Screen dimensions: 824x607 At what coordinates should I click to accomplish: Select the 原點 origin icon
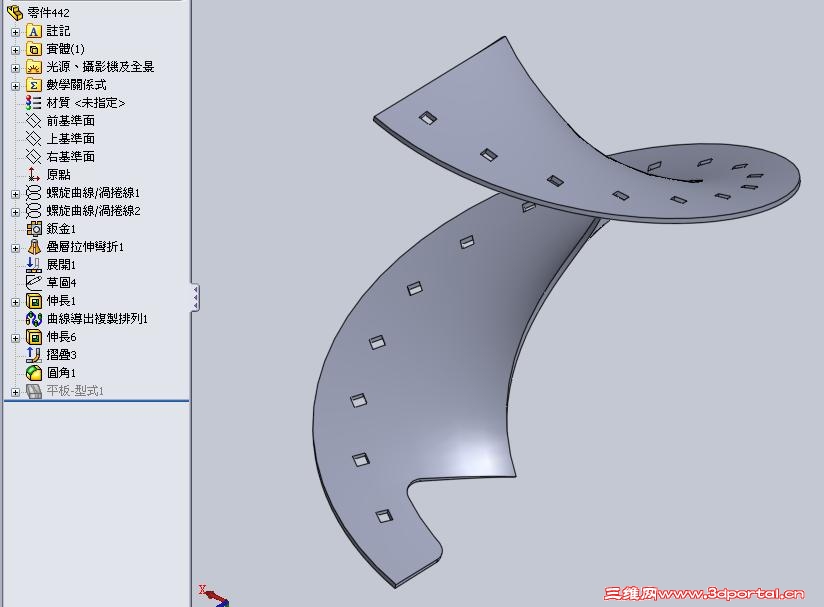tap(34, 174)
